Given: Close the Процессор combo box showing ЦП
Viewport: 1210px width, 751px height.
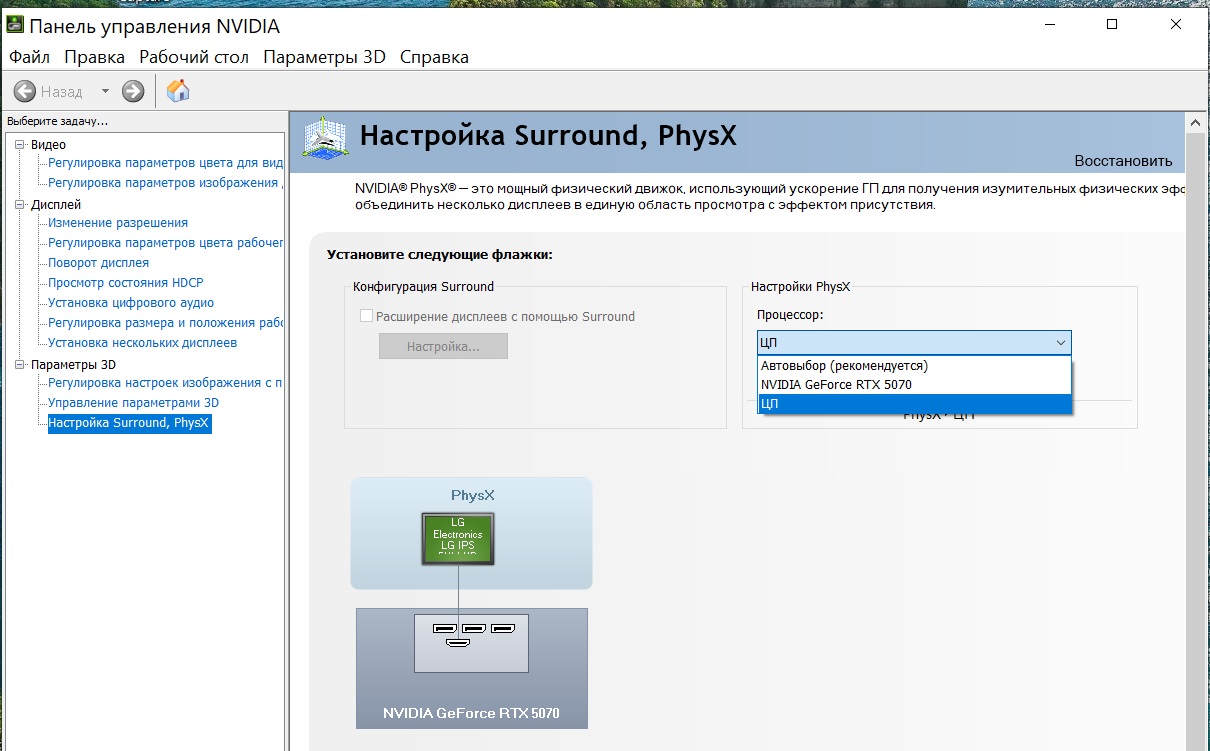Looking at the screenshot, I should [914, 343].
